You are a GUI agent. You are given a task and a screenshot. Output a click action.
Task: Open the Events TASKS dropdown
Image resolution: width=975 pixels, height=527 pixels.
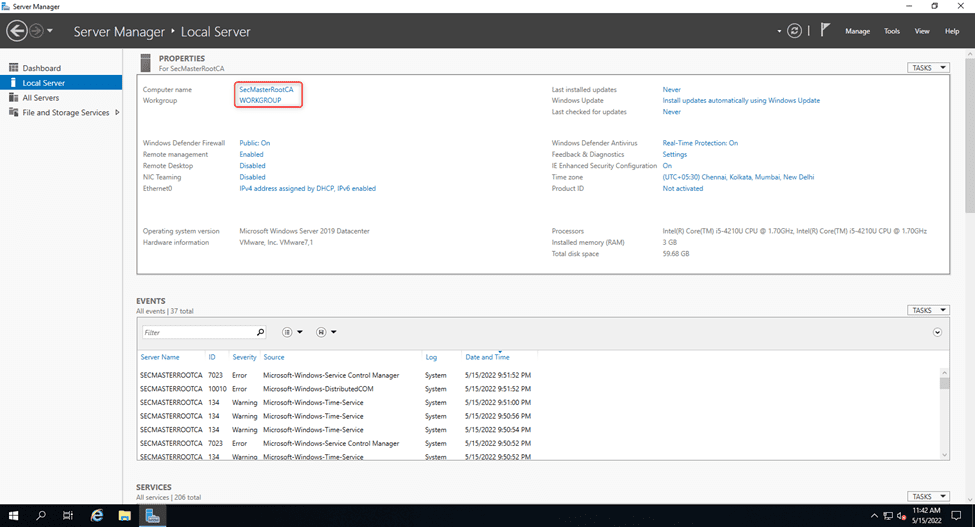click(928, 310)
